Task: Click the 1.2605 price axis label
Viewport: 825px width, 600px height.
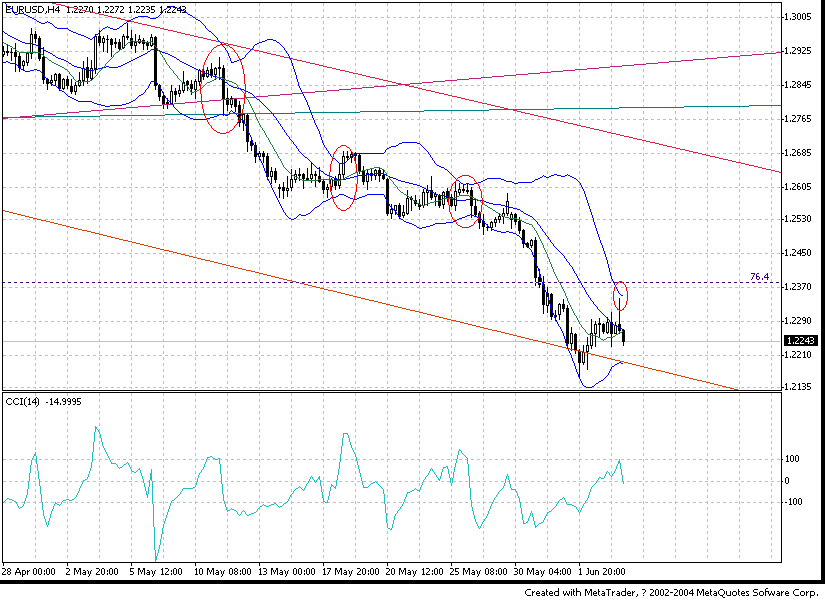Action: (798, 187)
